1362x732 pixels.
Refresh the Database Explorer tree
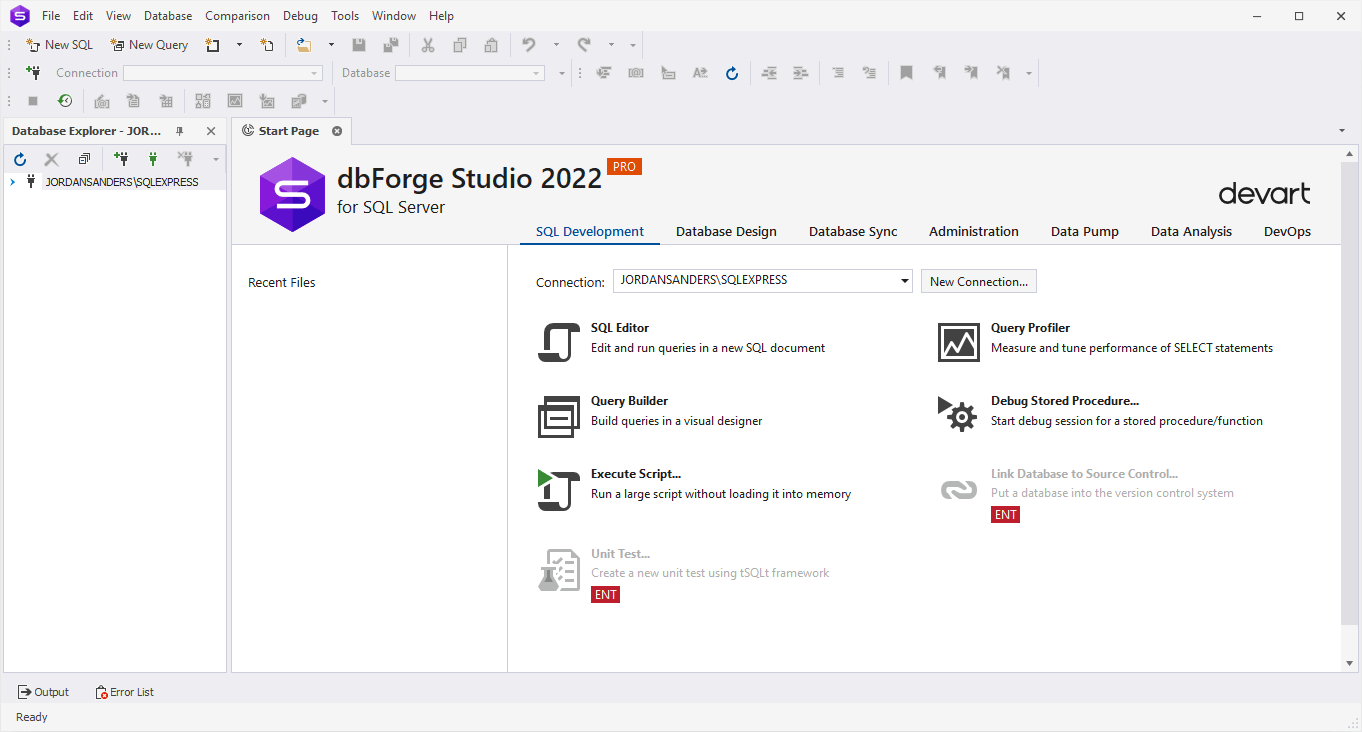coord(20,158)
